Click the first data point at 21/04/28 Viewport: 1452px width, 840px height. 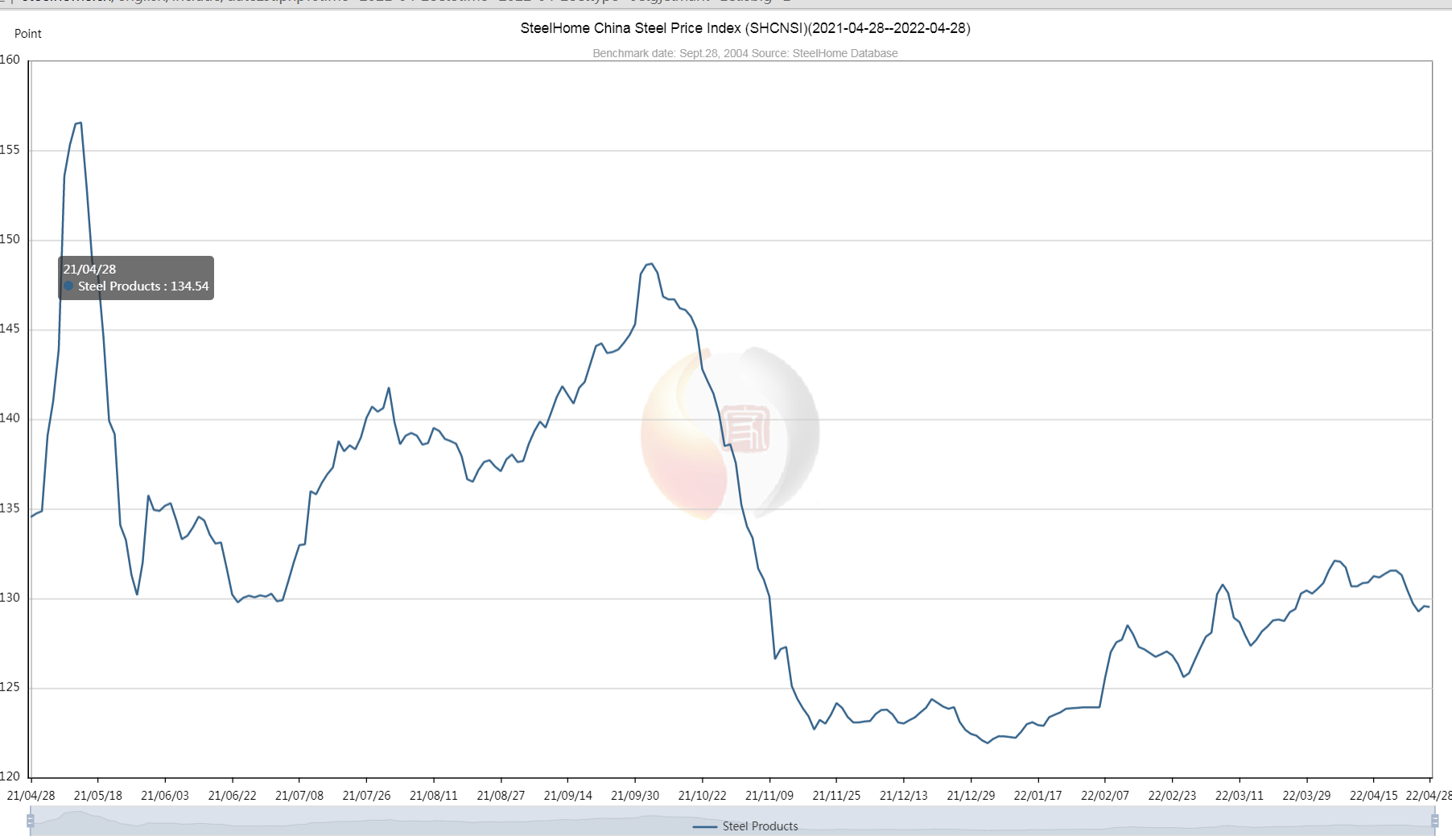point(31,515)
